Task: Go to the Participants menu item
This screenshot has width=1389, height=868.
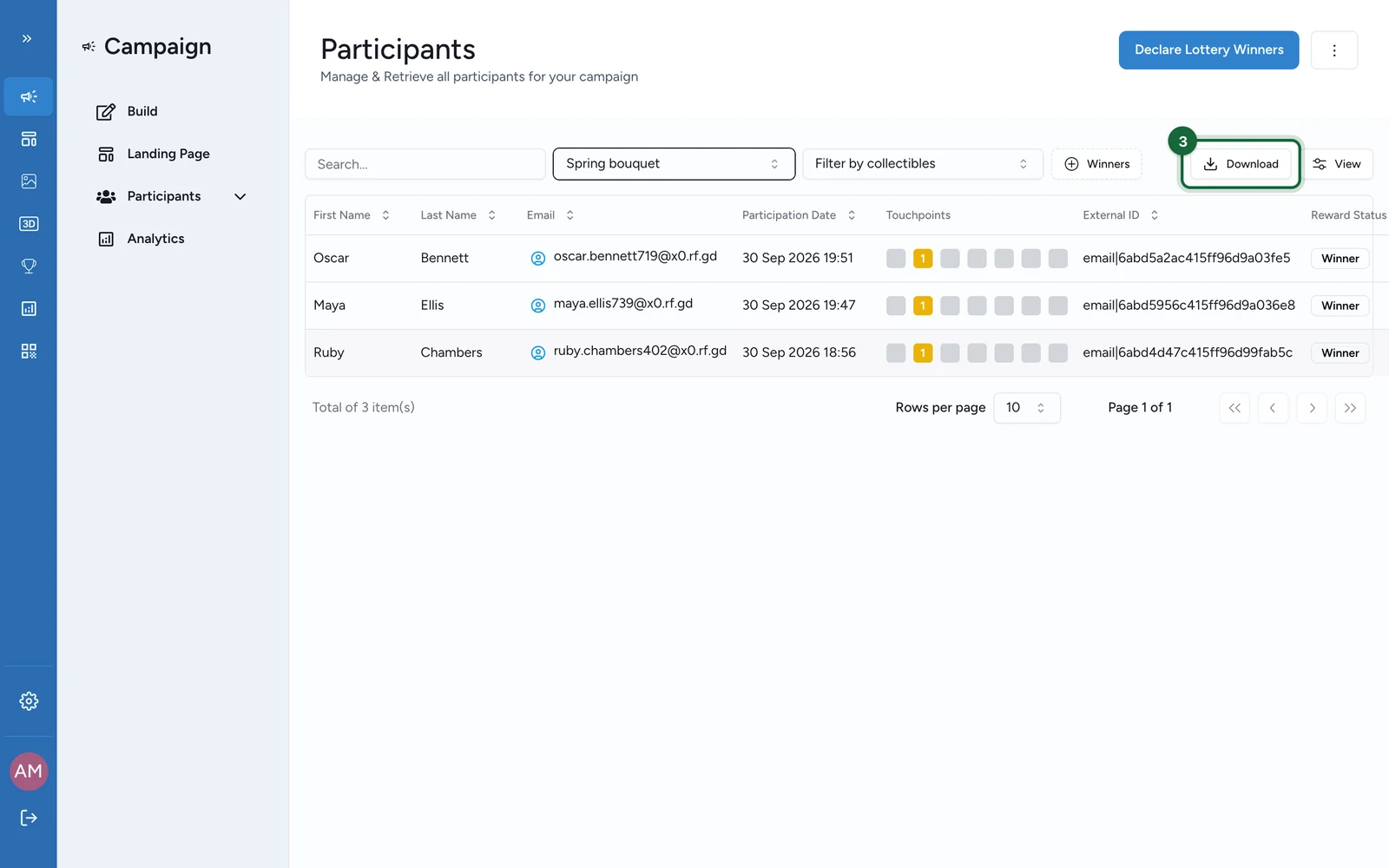Action: [149, 197]
